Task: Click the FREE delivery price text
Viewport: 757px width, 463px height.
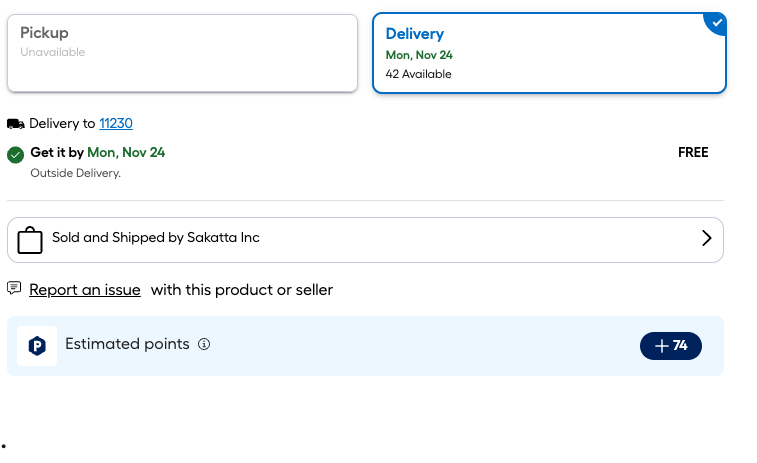Action: (x=693, y=153)
